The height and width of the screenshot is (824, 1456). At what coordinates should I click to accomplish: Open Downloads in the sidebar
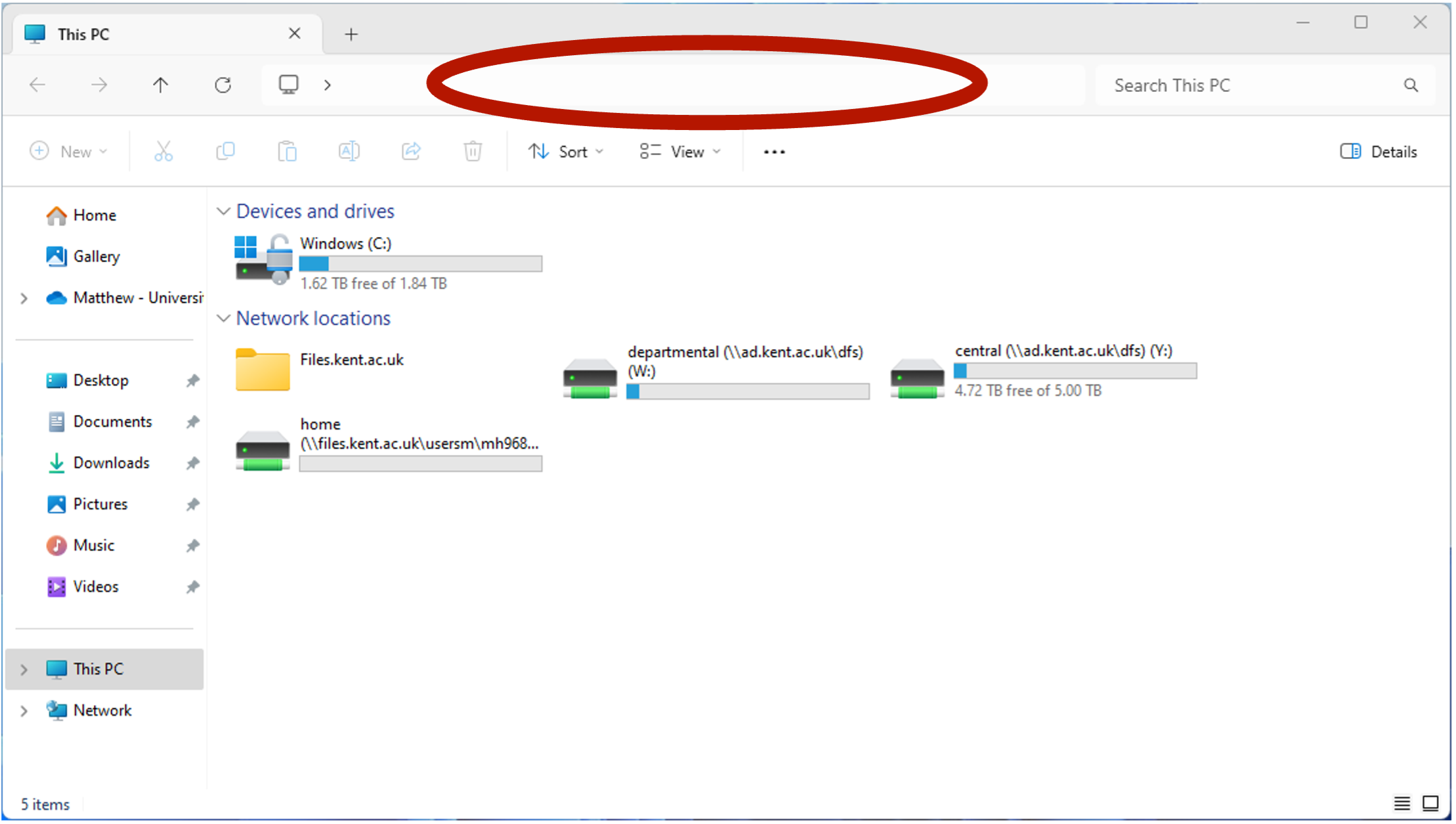pos(111,463)
